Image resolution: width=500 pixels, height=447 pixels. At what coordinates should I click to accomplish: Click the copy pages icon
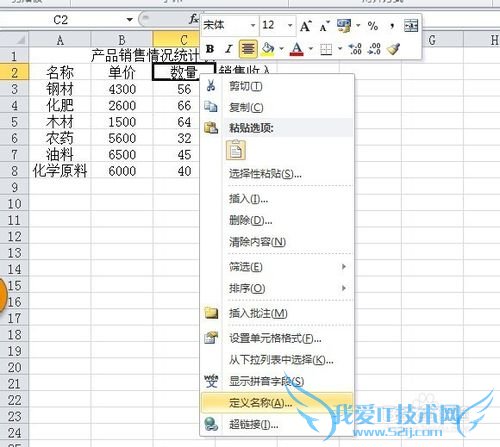(x=211, y=107)
